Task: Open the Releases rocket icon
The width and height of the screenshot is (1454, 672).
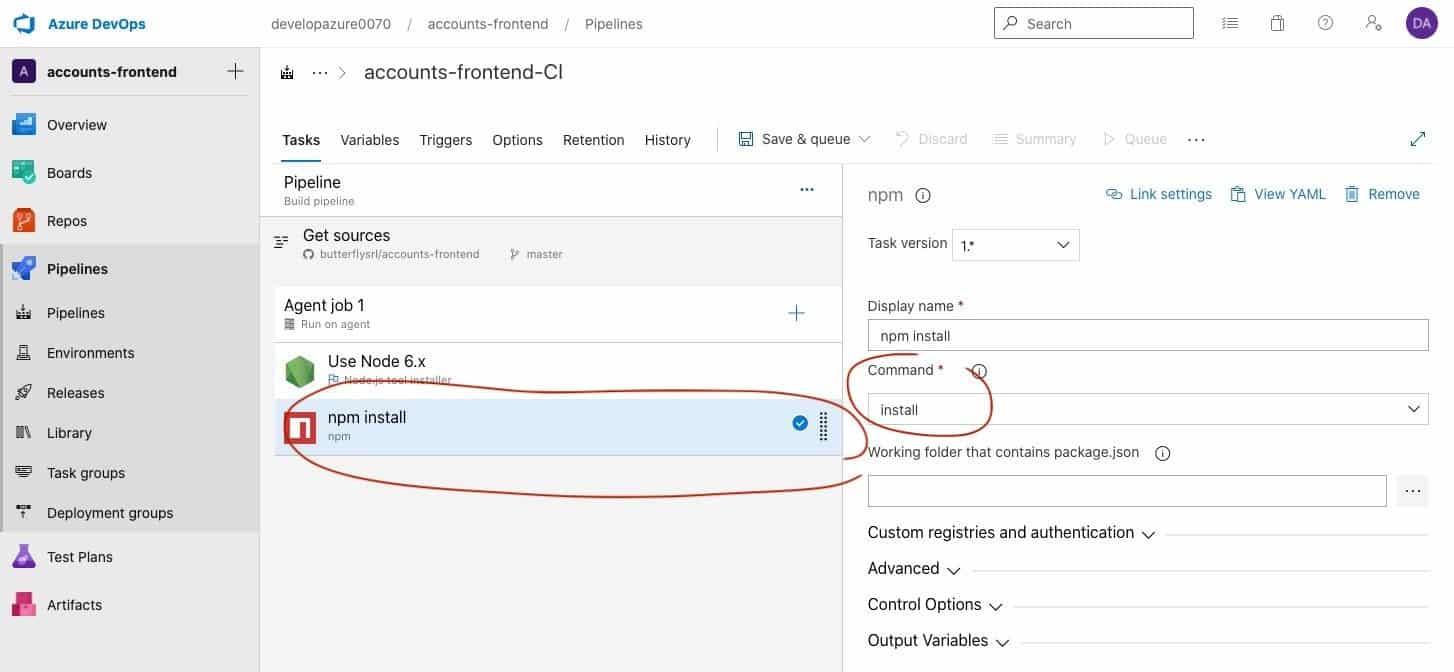Action: point(24,393)
